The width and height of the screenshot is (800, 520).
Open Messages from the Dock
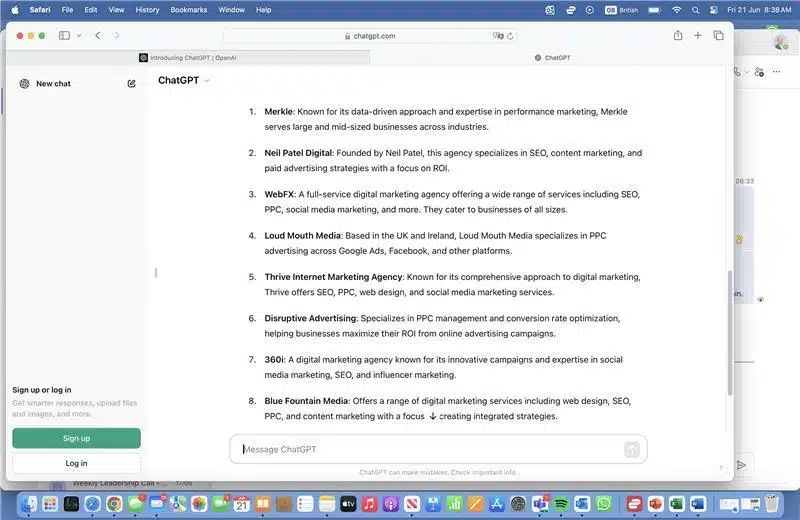136,504
